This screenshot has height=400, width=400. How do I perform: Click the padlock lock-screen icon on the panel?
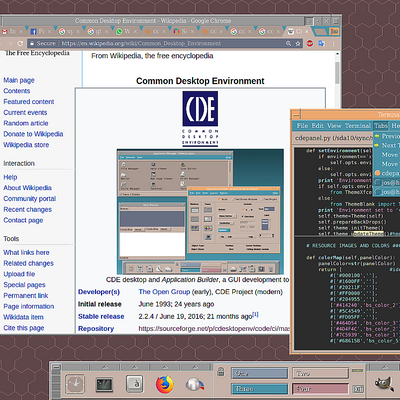coord(221,372)
